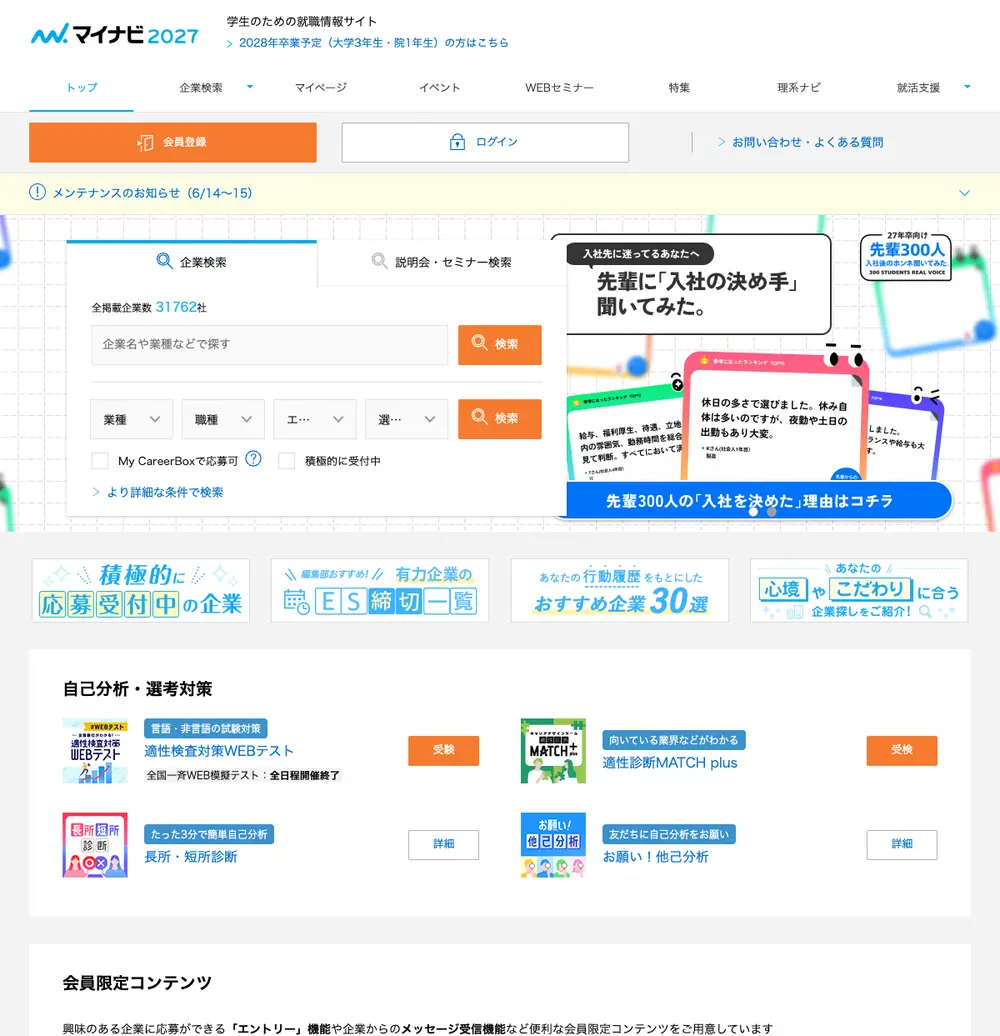
Task: Click the ログイン button
Action: point(485,142)
